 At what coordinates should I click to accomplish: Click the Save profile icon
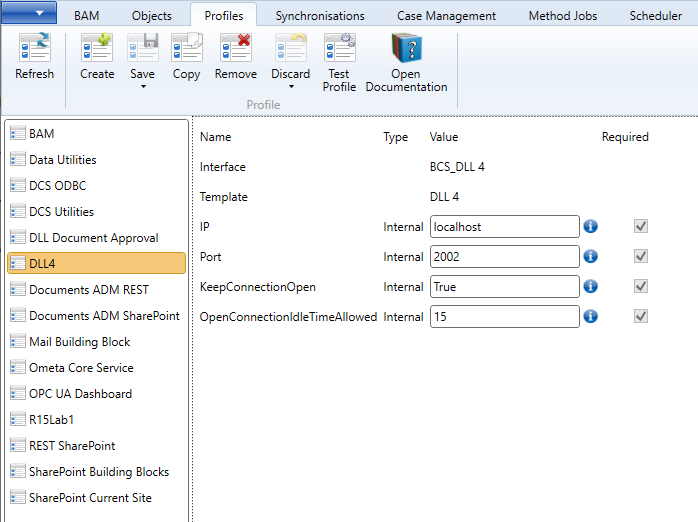[x=142, y=48]
